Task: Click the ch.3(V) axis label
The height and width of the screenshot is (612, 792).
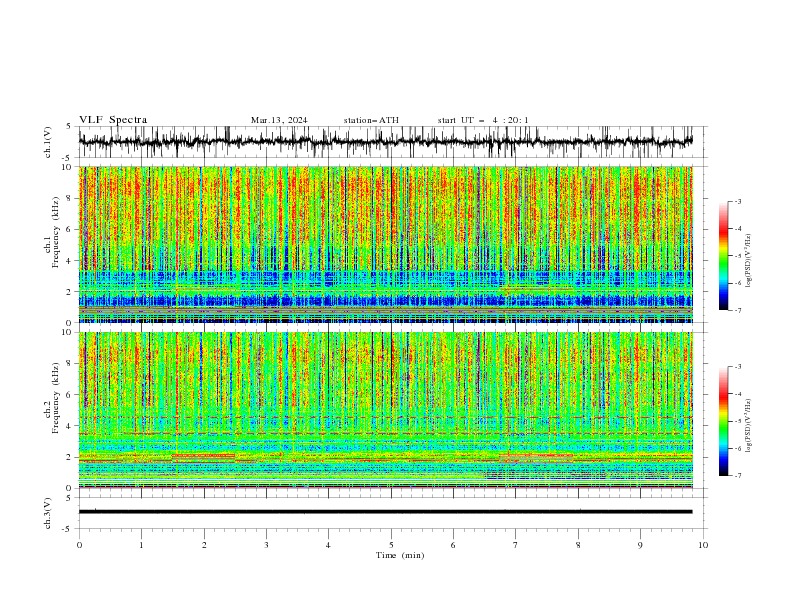Action: pyautogui.click(x=48, y=513)
